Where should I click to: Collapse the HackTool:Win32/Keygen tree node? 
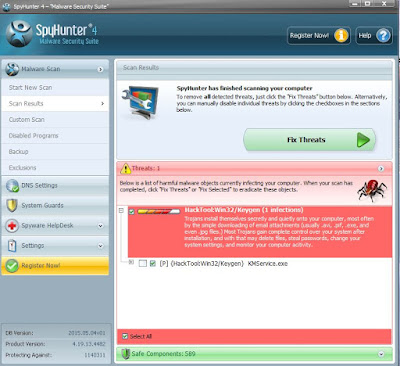[121, 211]
